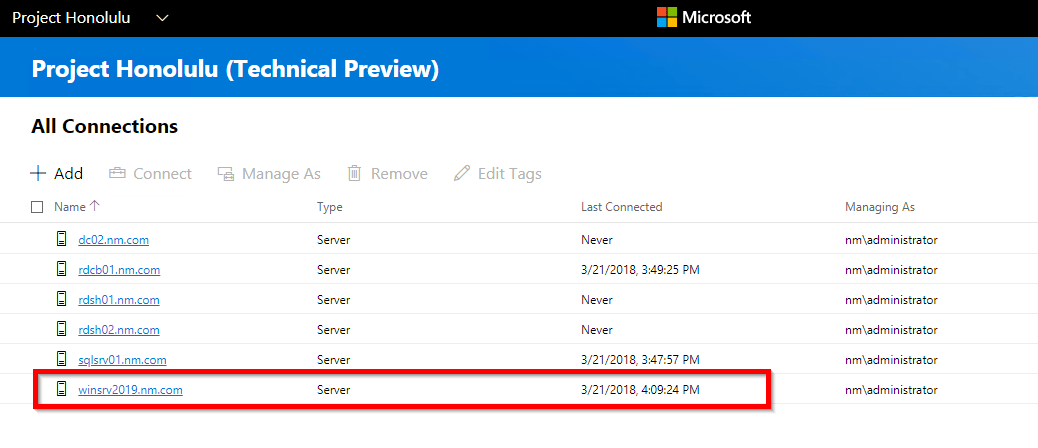Click the All Connections heading
The image size is (1038, 448).
tap(105, 126)
